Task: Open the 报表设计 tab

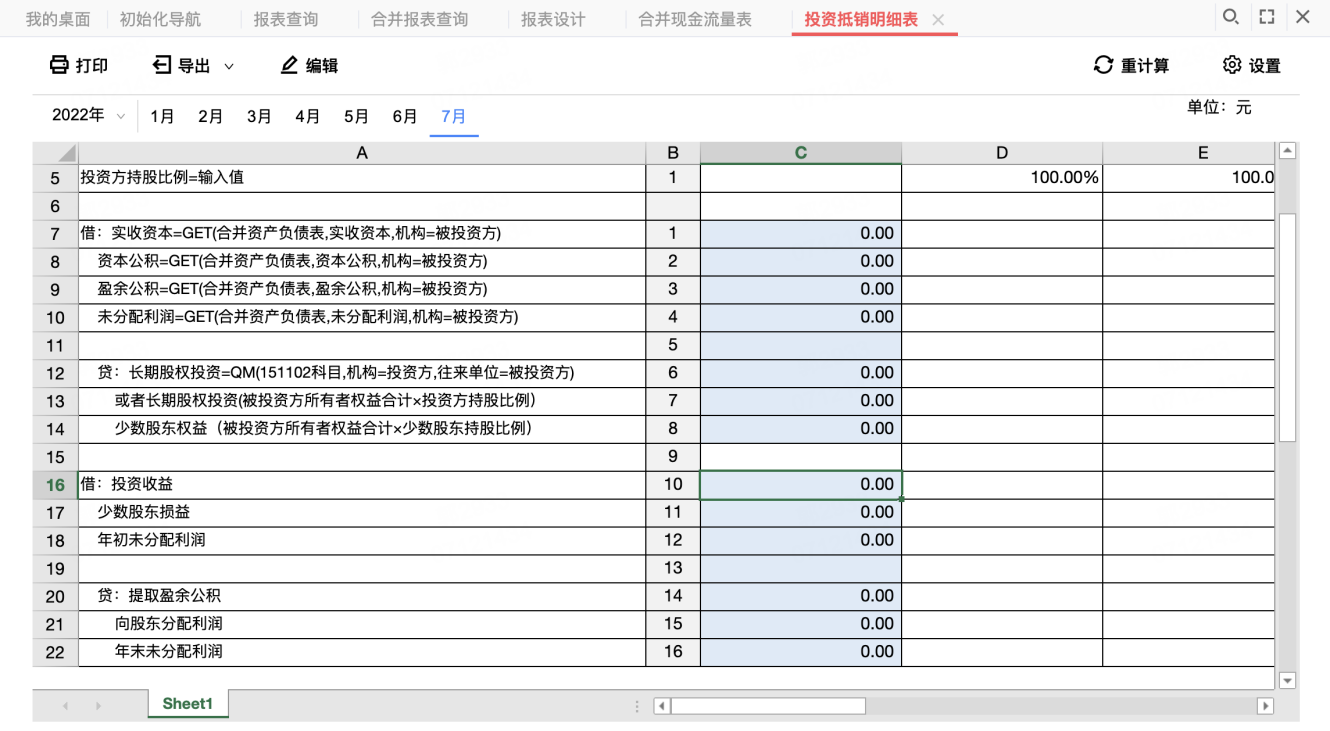Action: point(553,19)
